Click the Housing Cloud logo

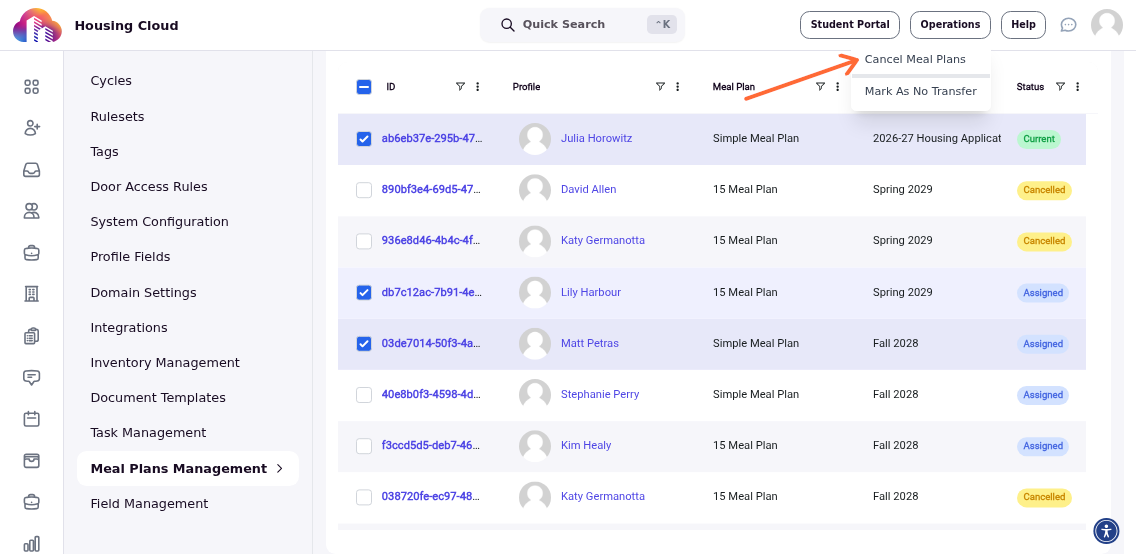pyautogui.click(x=37, y=25)
